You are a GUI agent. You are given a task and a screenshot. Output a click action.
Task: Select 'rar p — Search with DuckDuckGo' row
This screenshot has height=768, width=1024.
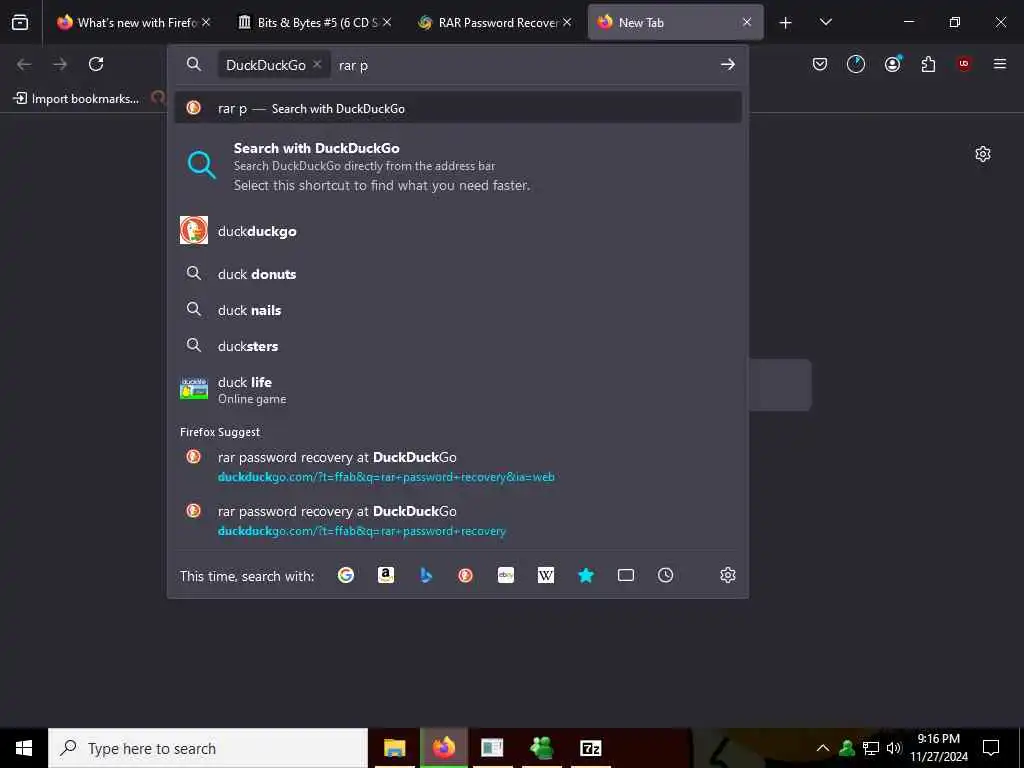(458, 108)
